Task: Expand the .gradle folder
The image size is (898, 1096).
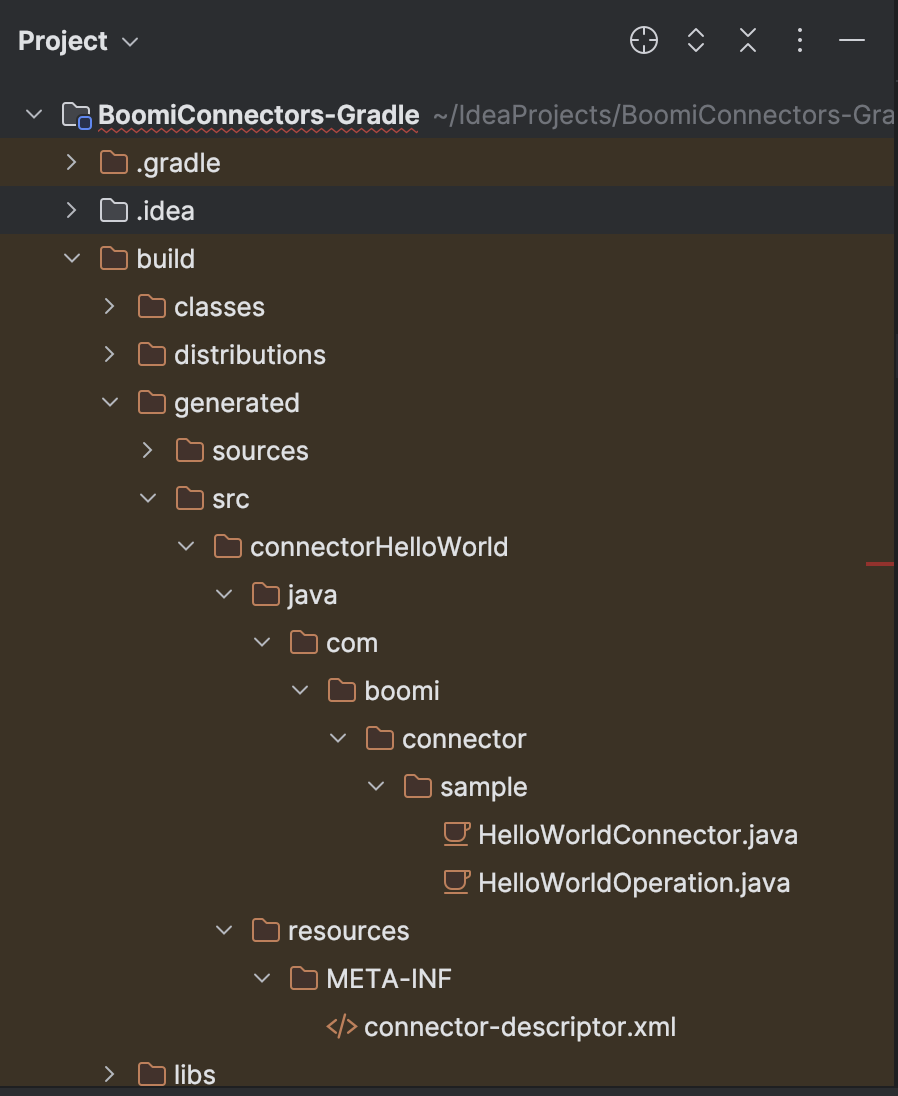Action: point(71,162)
